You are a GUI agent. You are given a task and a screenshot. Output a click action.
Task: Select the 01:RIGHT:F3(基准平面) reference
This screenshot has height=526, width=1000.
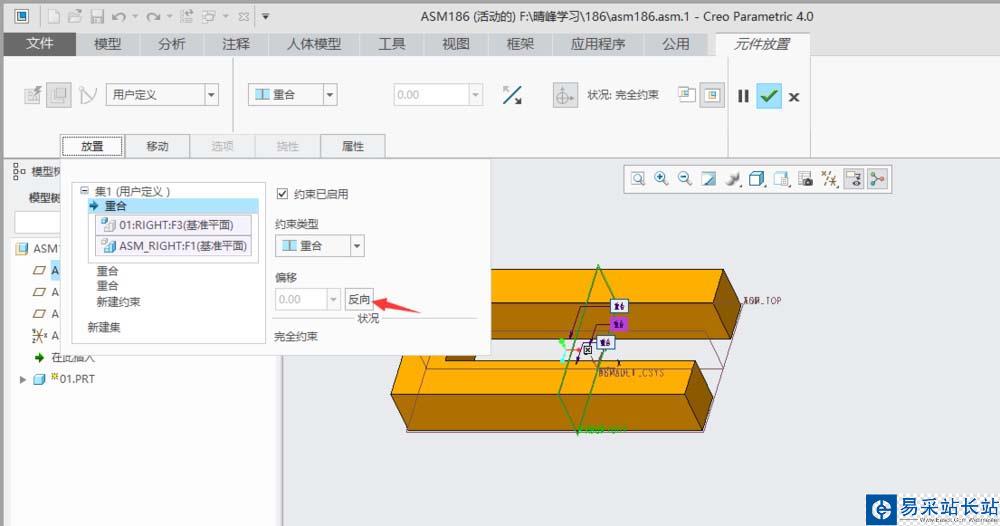click(173, 225)
